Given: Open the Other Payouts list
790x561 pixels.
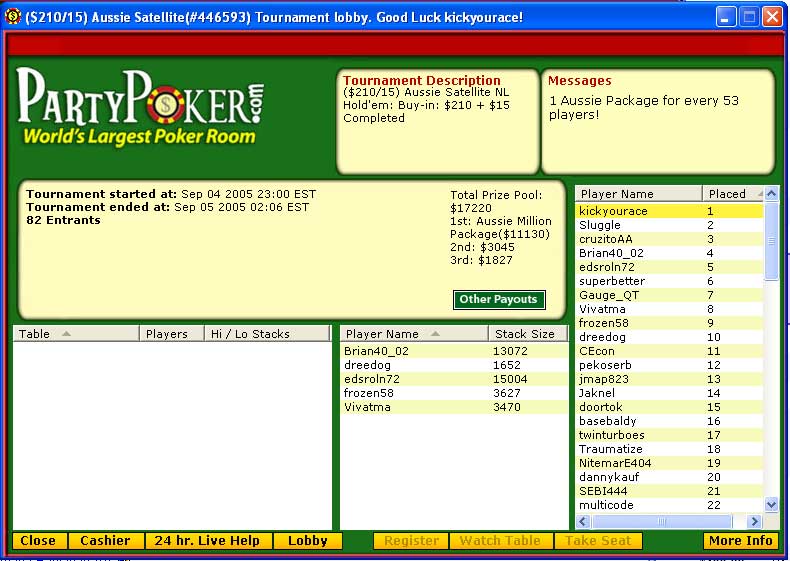Looking at the screenshot, I should pyautogui.click(x=499, y=299).
